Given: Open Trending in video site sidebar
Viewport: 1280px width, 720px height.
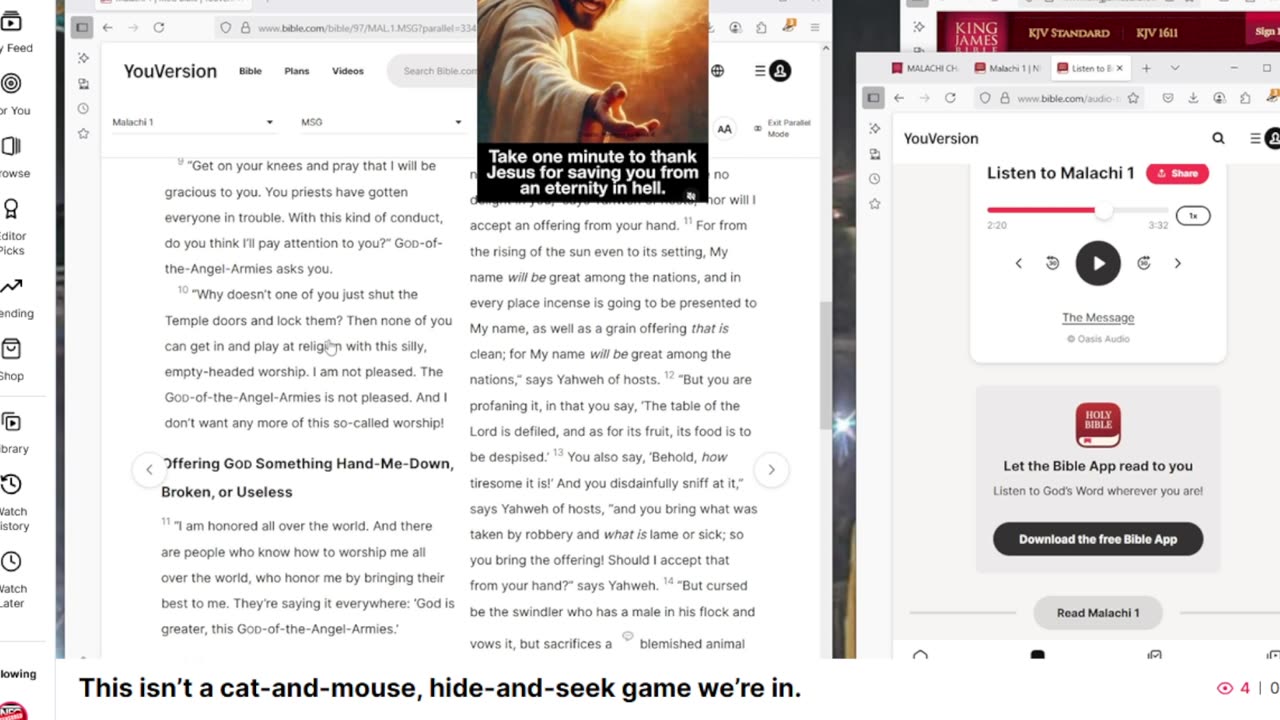Looking at the screenshot, I should pos(14,298).
